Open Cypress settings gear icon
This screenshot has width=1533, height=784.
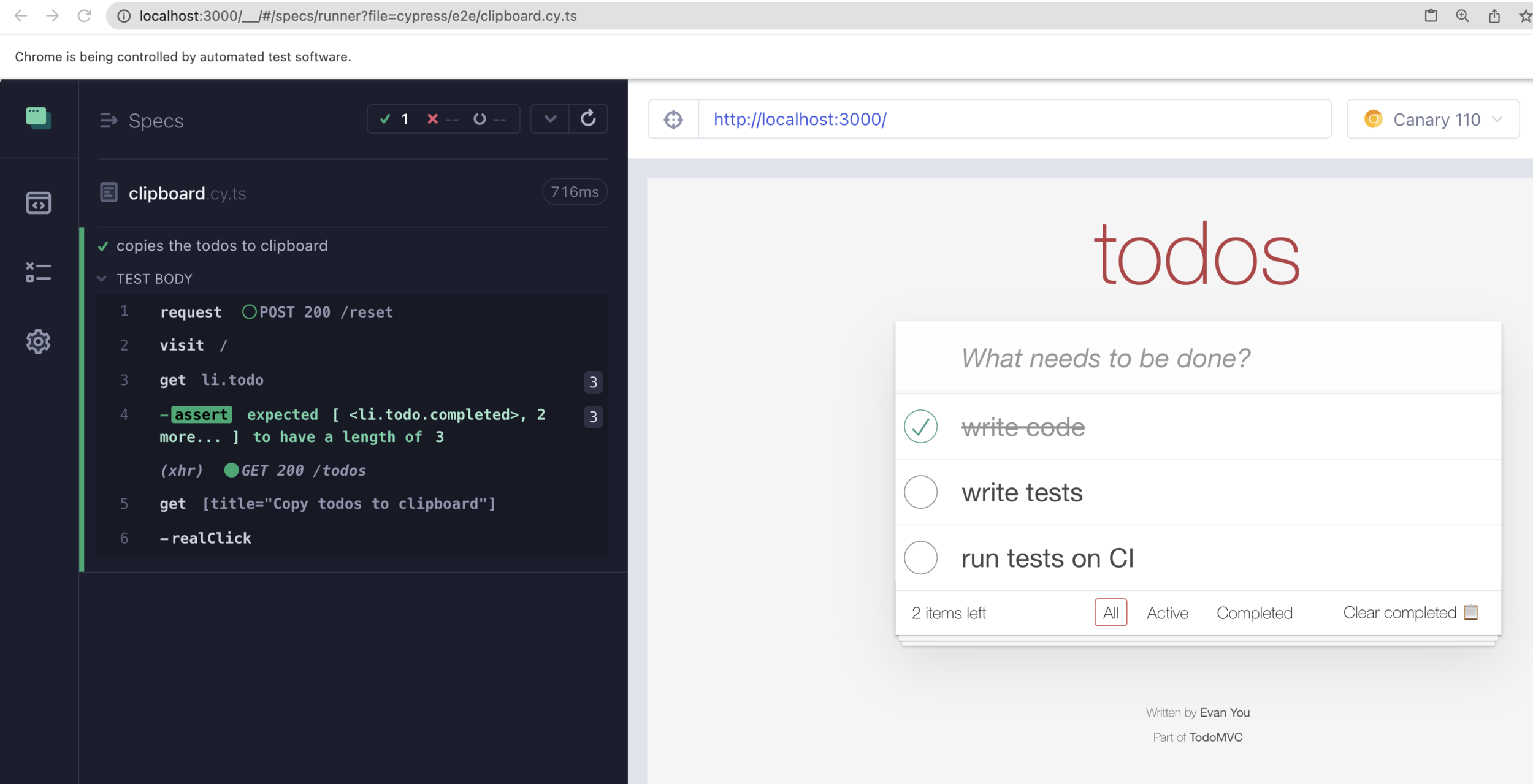[38, 341]
